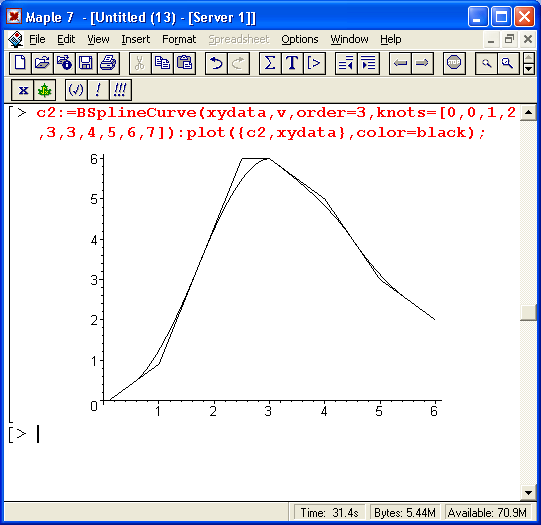Toggle the x math input mode button
This screenshot has width=541, height=525.
pos(23,90)
